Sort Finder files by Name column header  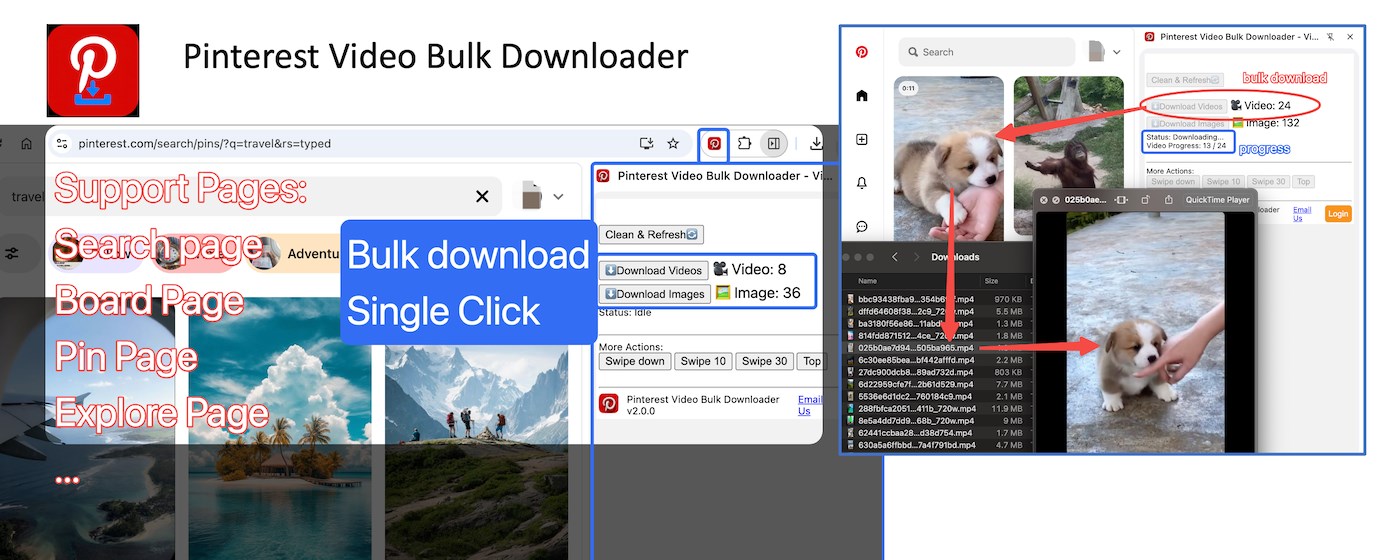(x=868, y=282)
